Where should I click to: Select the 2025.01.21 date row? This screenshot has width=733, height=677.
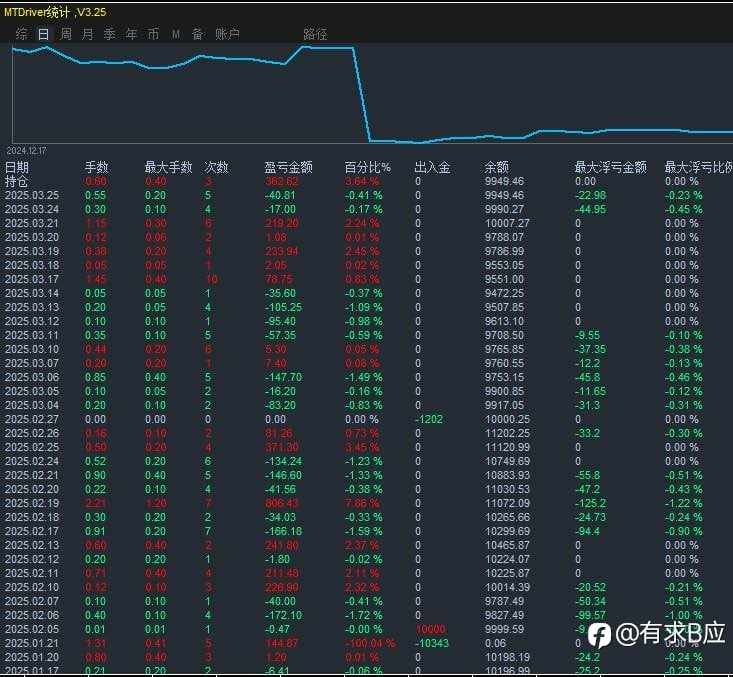(x=366, y=643)
